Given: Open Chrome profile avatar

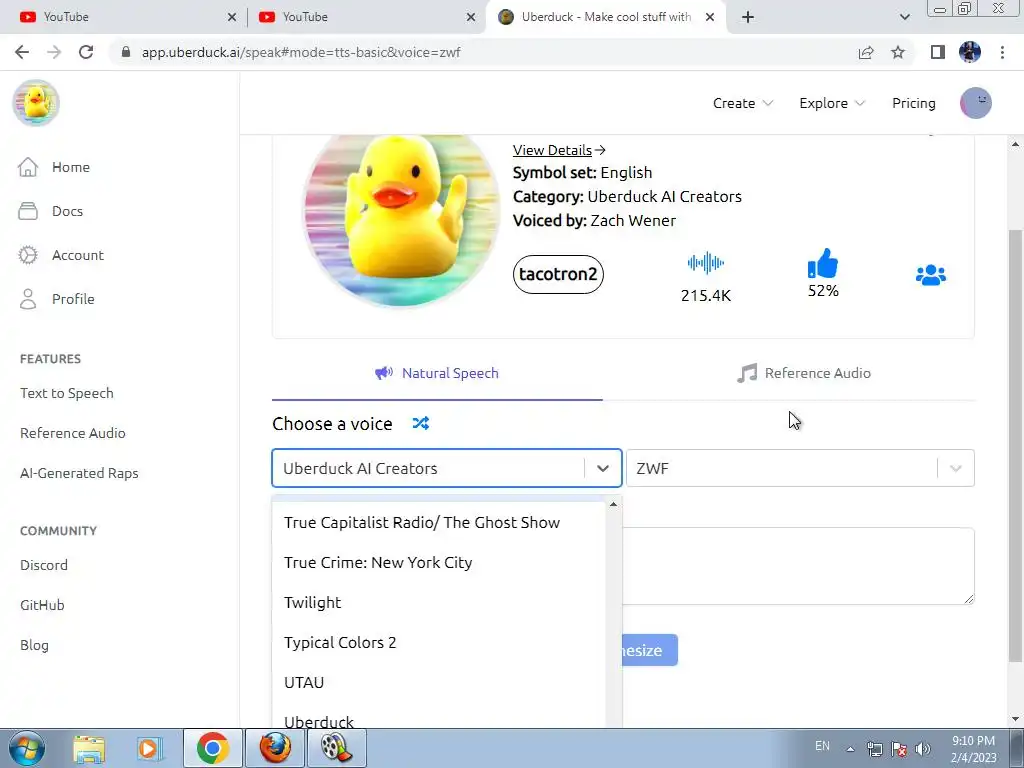Looking at the screenshot, I should (970, 52).
